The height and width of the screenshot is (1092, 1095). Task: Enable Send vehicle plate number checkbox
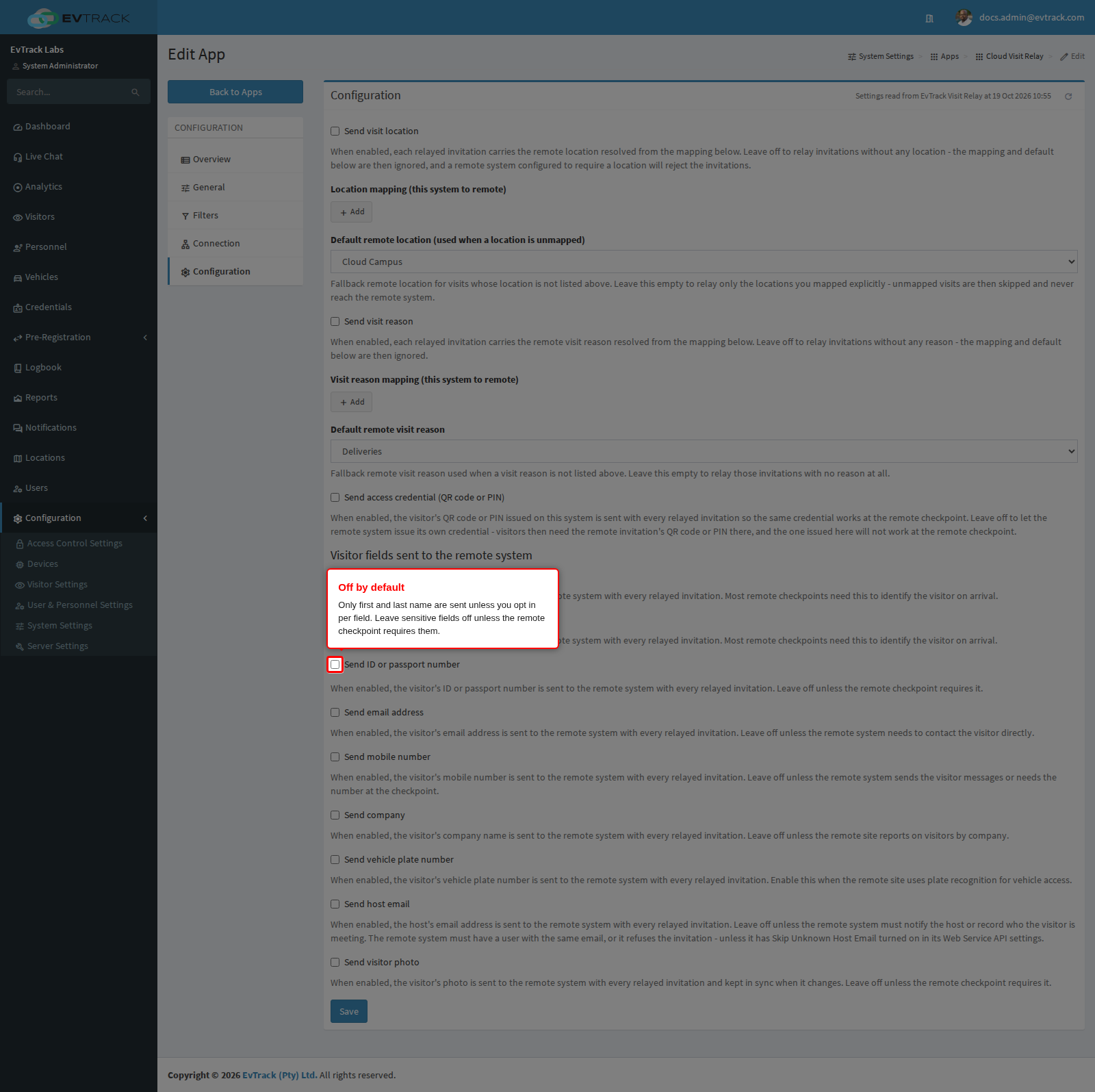pyautogui.click(x=335, y=860)
